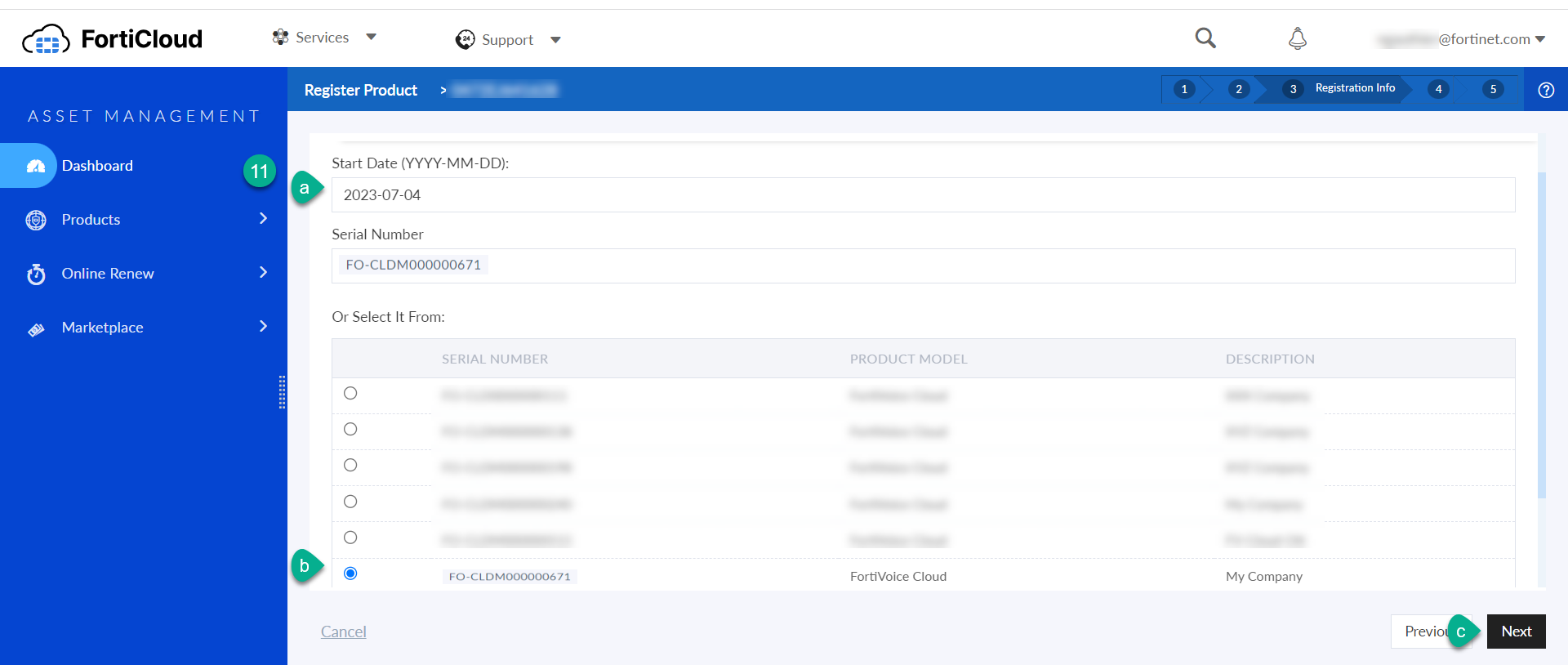Click the FortiCloud cloud logo icon
Viewport: 1568px width, 665px height.
click(x=47, y=38)
